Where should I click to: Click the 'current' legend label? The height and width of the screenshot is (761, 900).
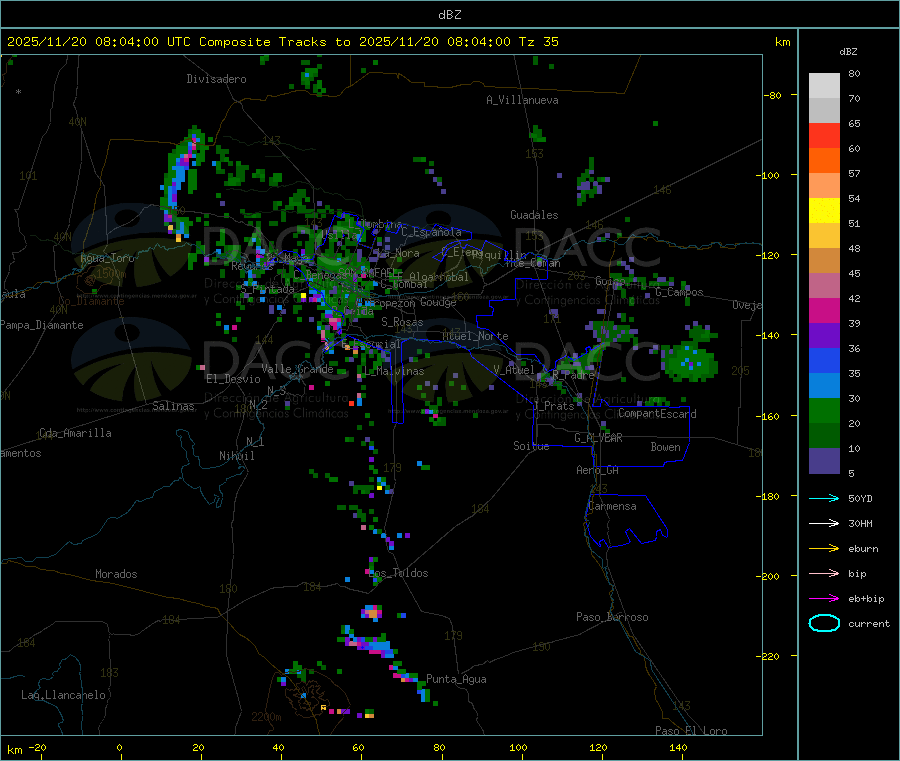coord(869,624)
